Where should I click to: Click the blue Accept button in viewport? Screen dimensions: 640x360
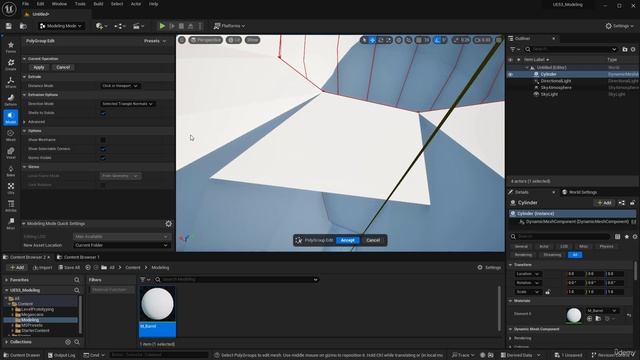pyautogui.click(x=347, y=240)
